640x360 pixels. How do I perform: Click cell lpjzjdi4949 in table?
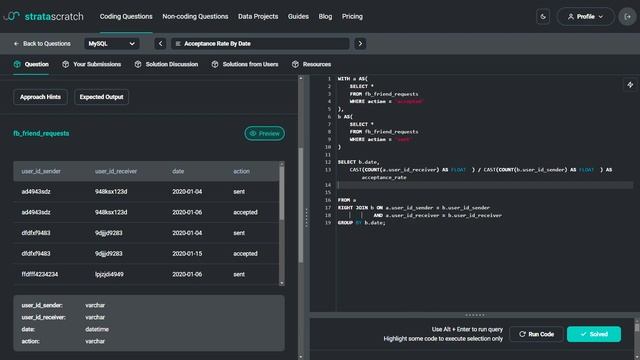tap(109, 274)
